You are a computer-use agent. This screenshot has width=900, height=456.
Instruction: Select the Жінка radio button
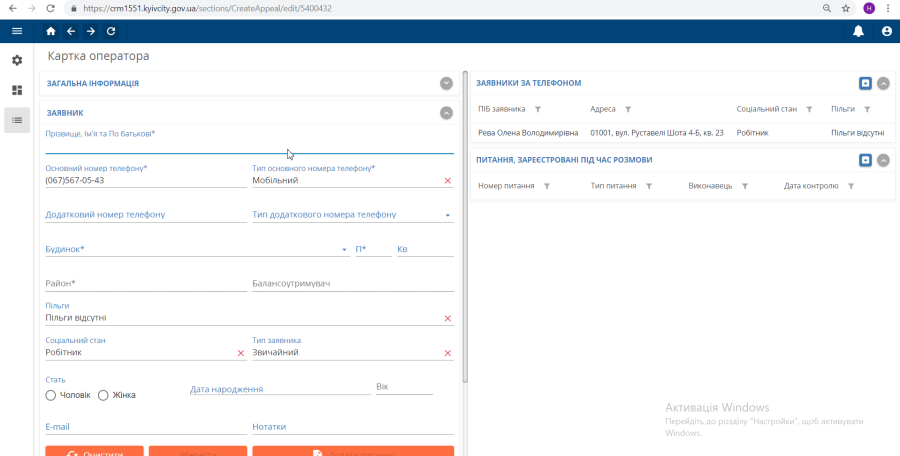pyautogui.click(x=103, y=395)
